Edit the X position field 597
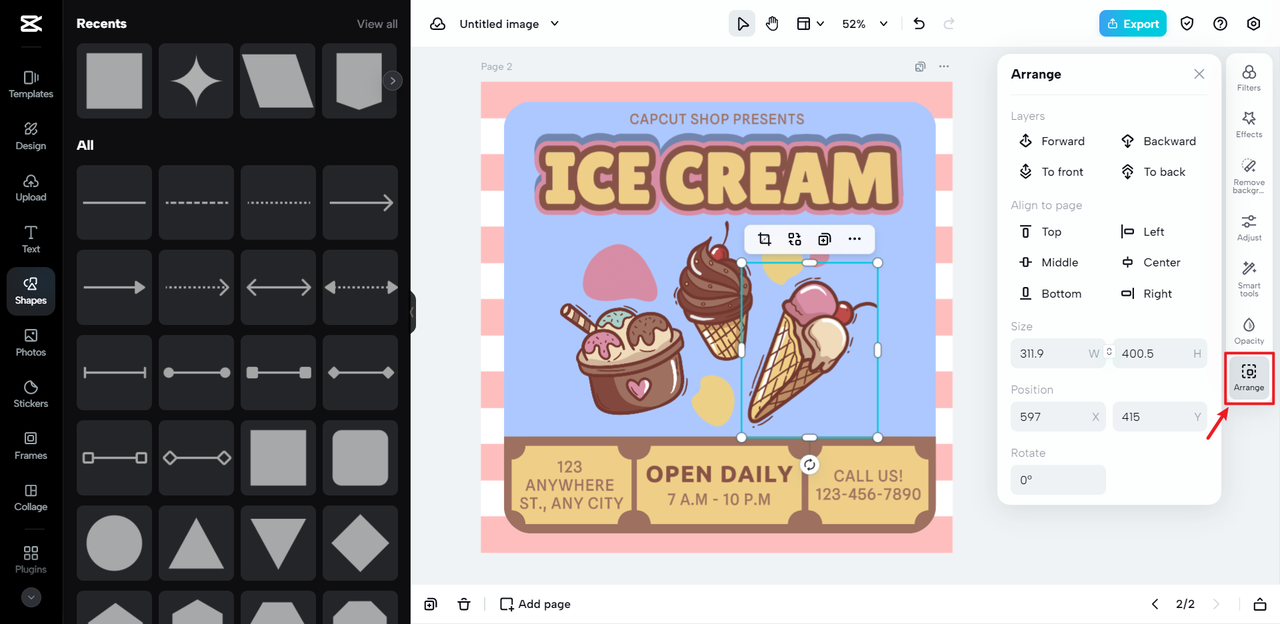Image resolution: width=1280 pixels, height=624 pixels. click(1058, 417)
